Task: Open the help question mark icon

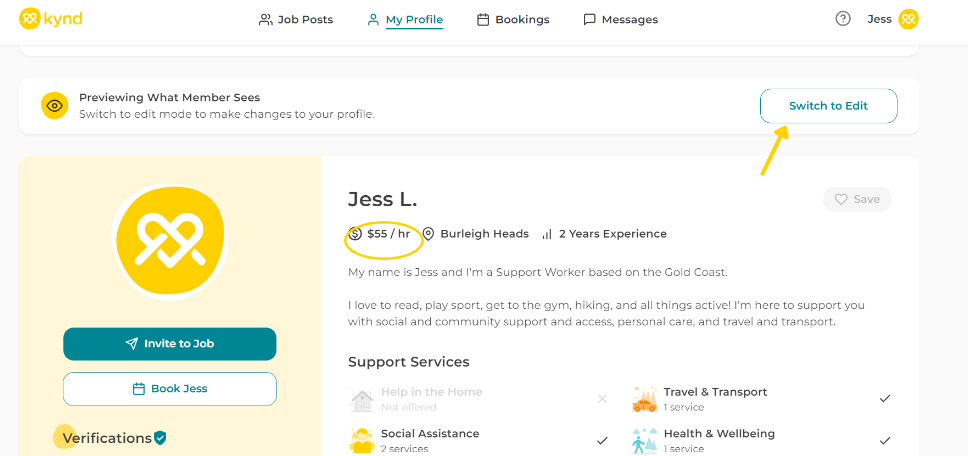Action: [x=843, y=19]
